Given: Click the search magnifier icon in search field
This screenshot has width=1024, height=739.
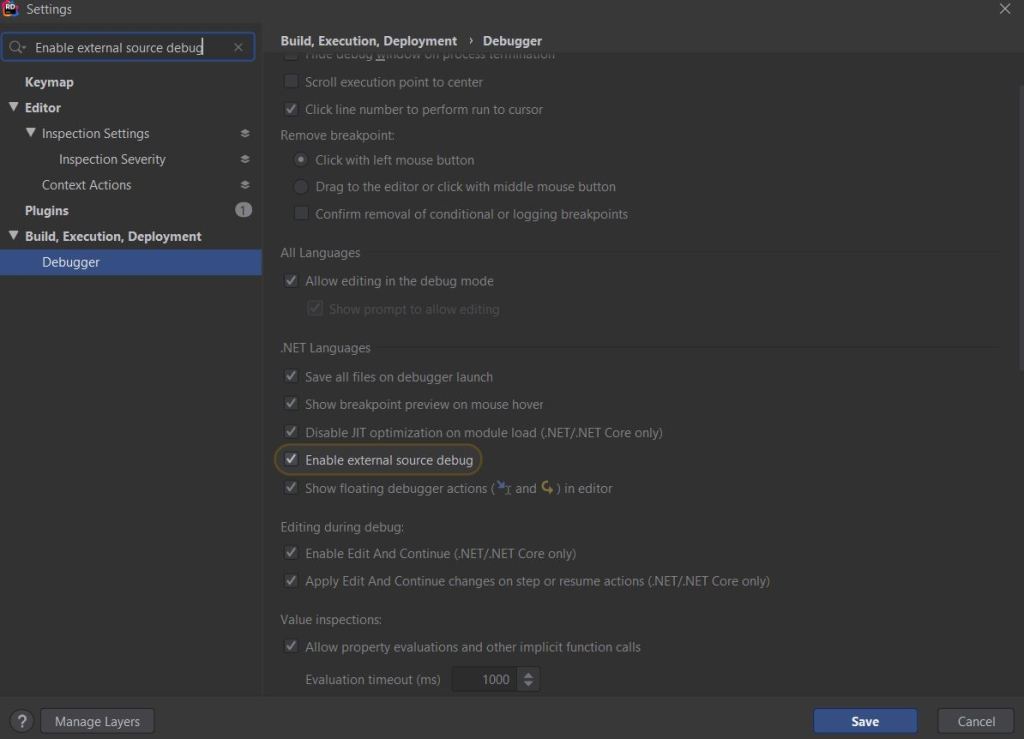Looking at the screenshot, I should click(17, 47).
